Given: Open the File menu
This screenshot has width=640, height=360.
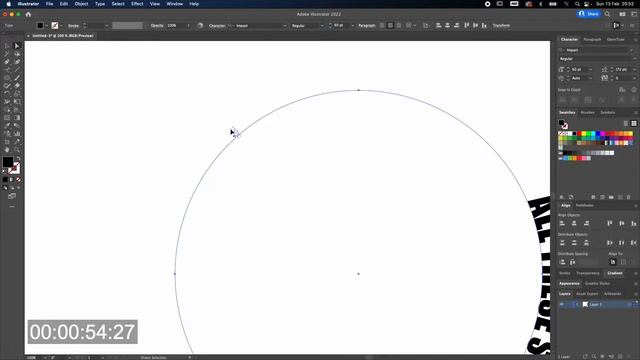Looking at the screenshot, I should point(49,4).
